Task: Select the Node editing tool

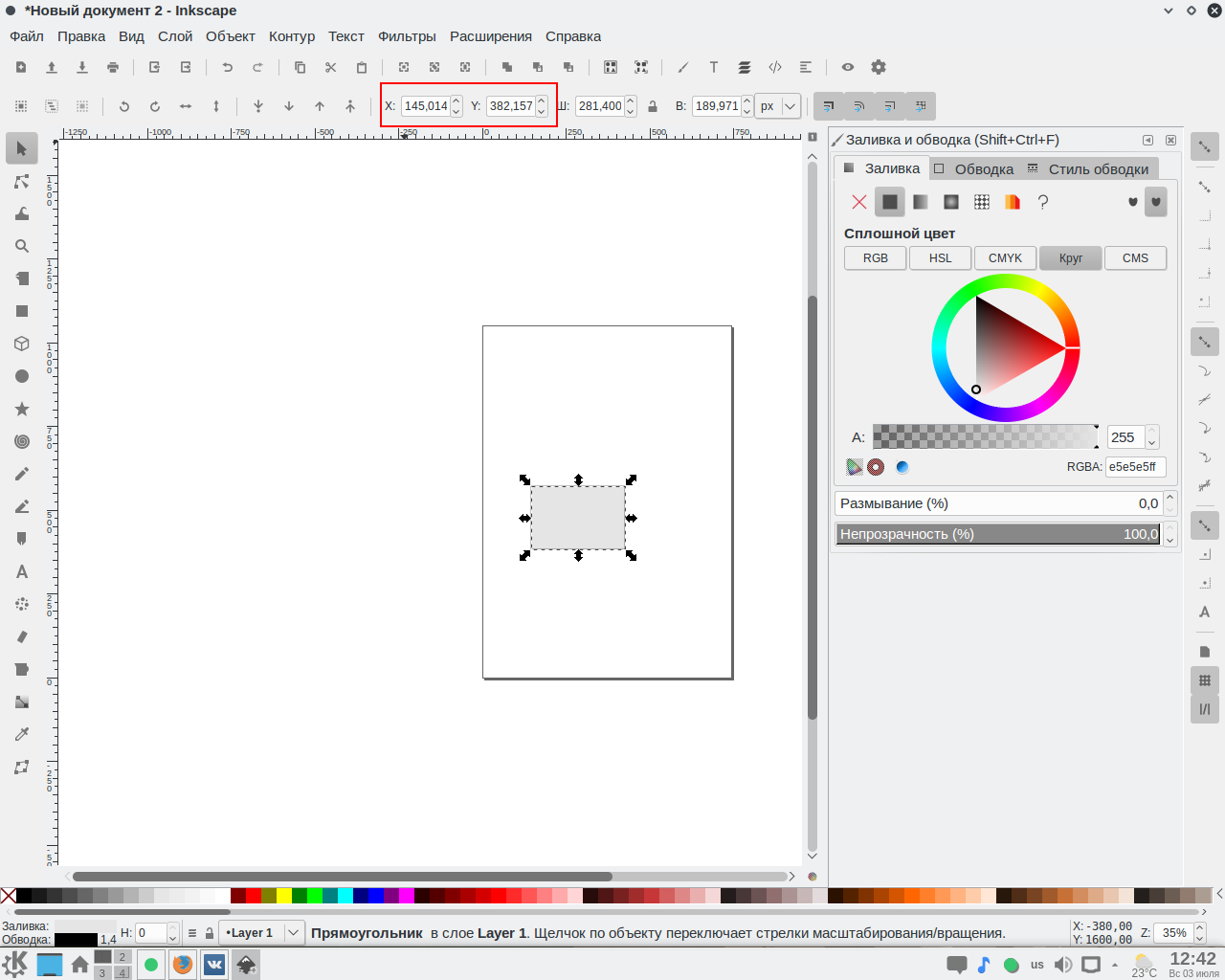Action: click(21, 181)
